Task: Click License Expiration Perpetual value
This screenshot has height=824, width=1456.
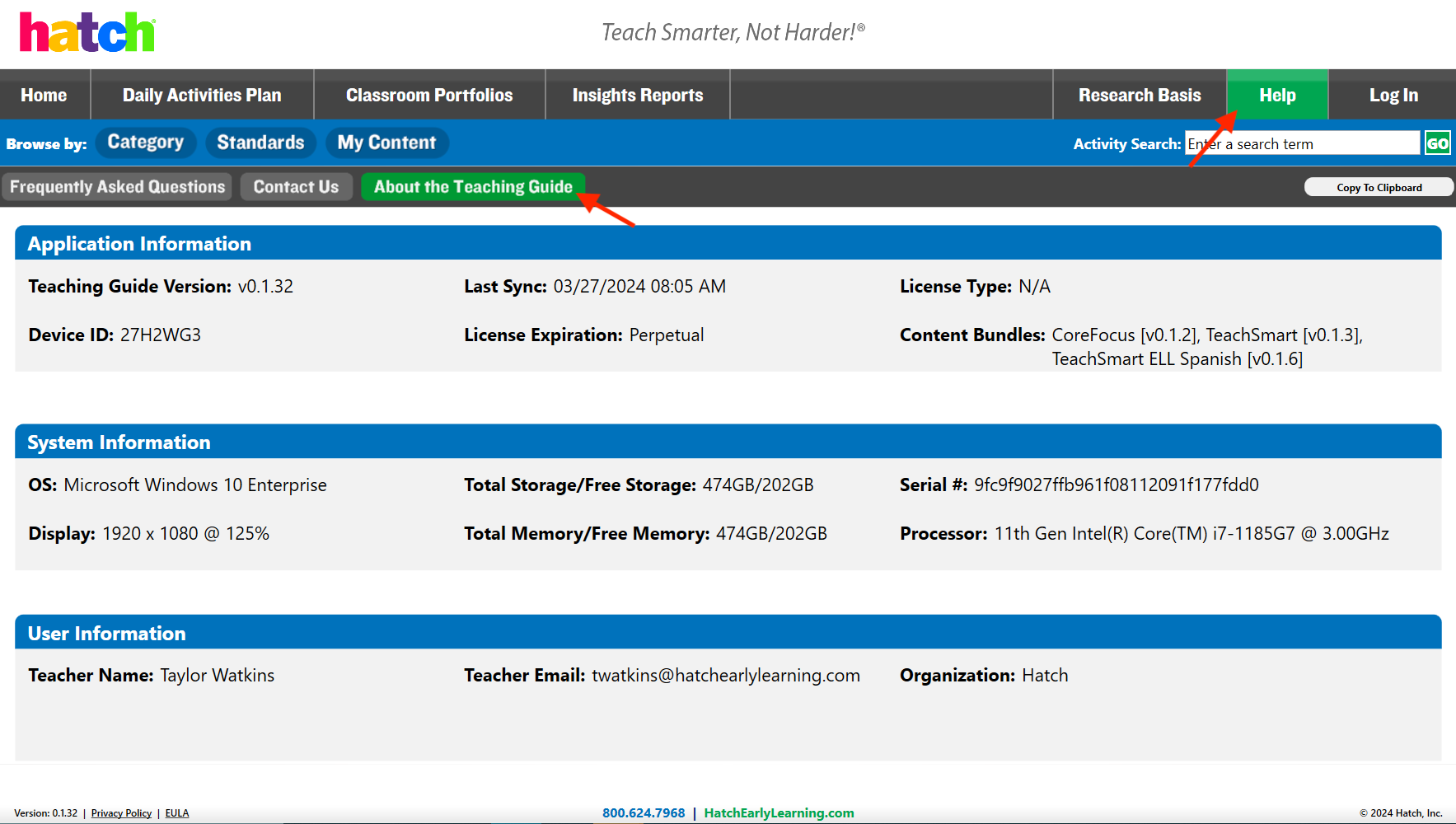Action: pos(667,335)
